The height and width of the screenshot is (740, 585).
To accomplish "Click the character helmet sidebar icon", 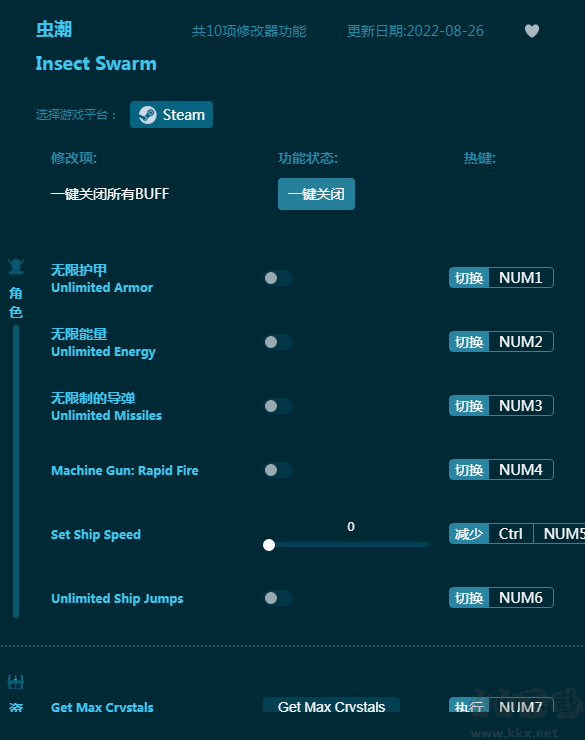I will pos(16,267).
